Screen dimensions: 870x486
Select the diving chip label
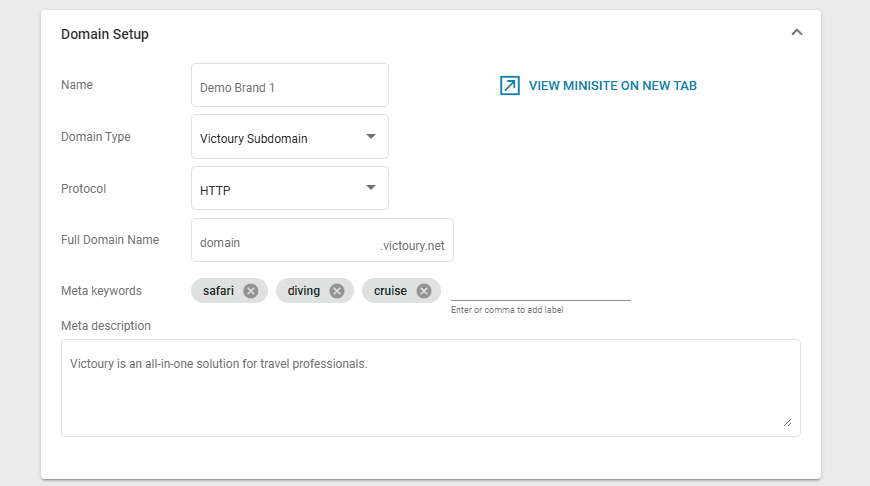pyautogui.click(x=304, y=291)
